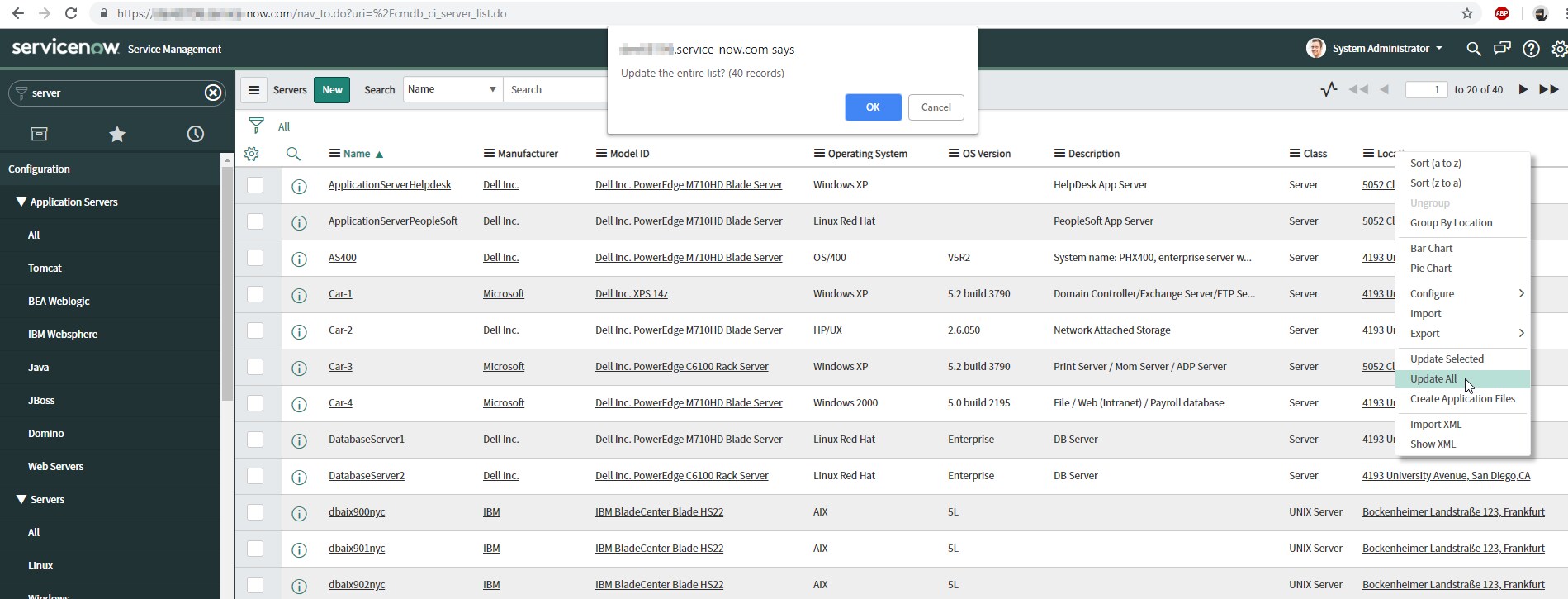Clear the navigator filter with X icon

pyautogui.click(x=213, y=93)
